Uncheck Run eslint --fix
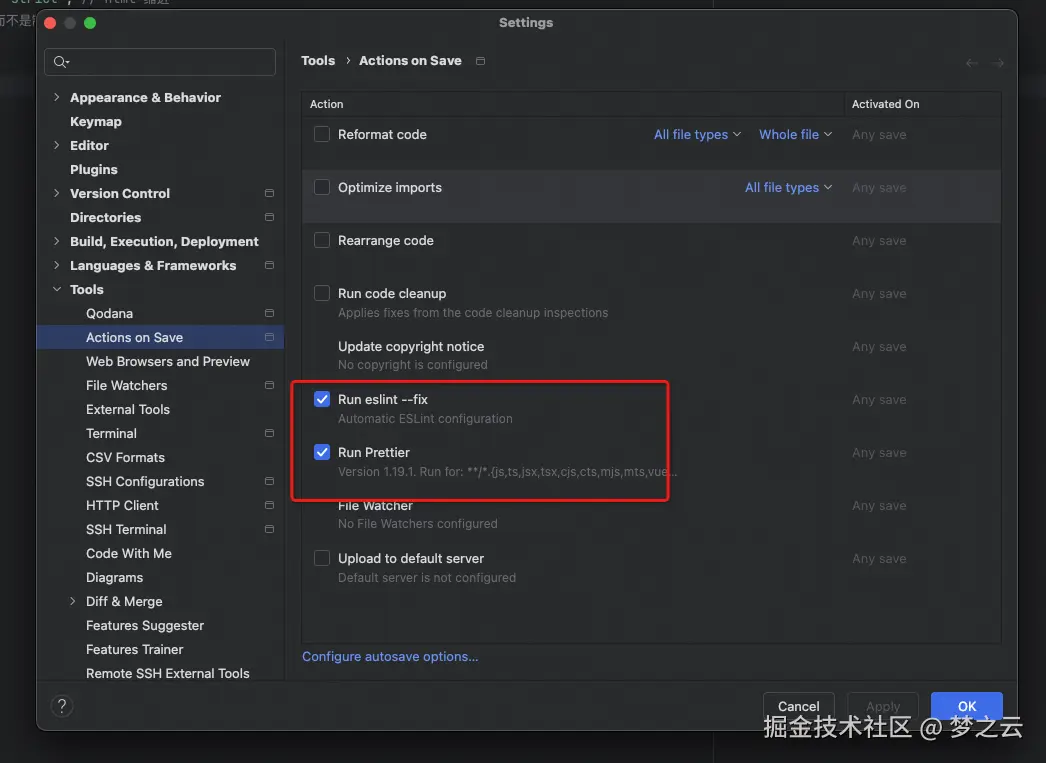 point(322,400)
